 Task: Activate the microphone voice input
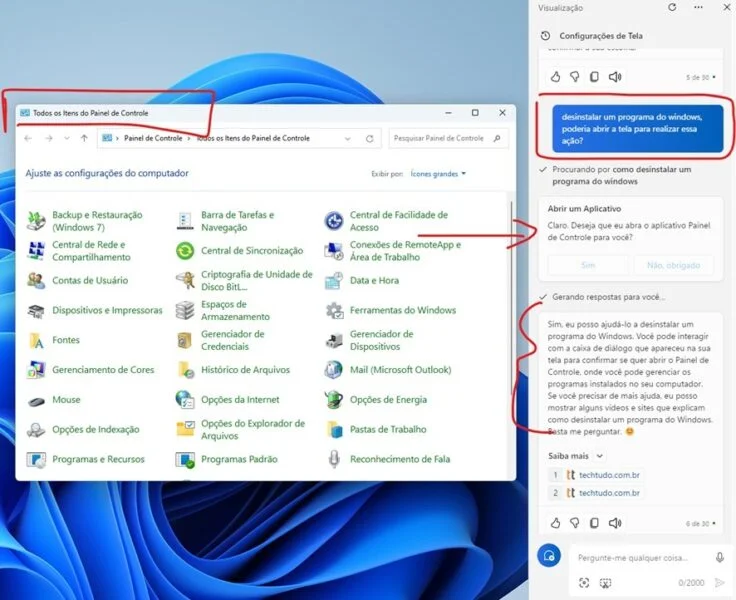(720, 557)
